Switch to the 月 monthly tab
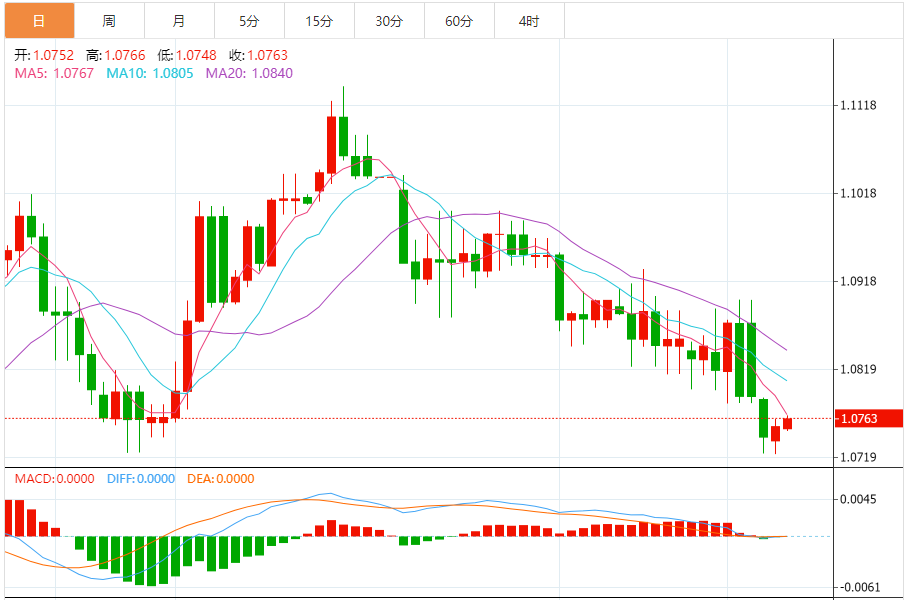Screen dimensions: 909x600 (x=180, y=21)
